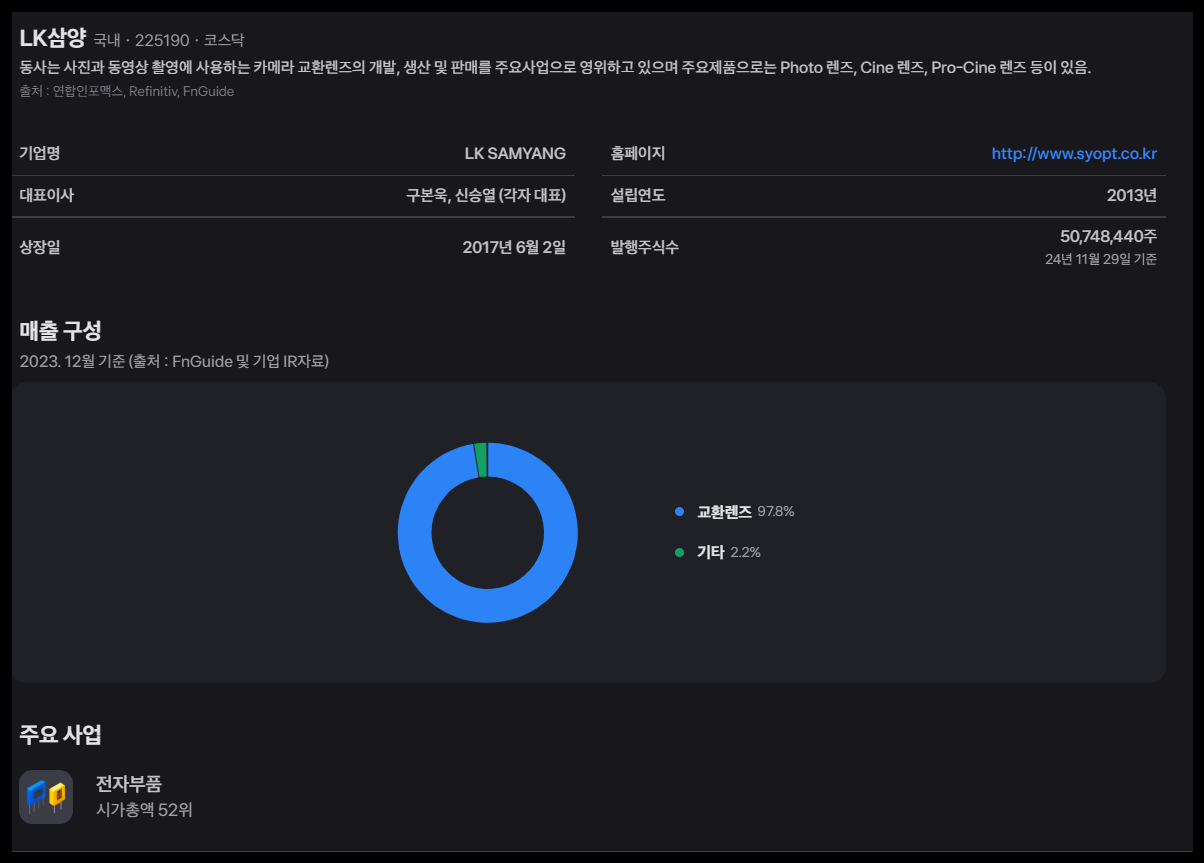Click the 기타 legend label
Viewport: 1204px width, 863px height.
[x=711, y=552]
